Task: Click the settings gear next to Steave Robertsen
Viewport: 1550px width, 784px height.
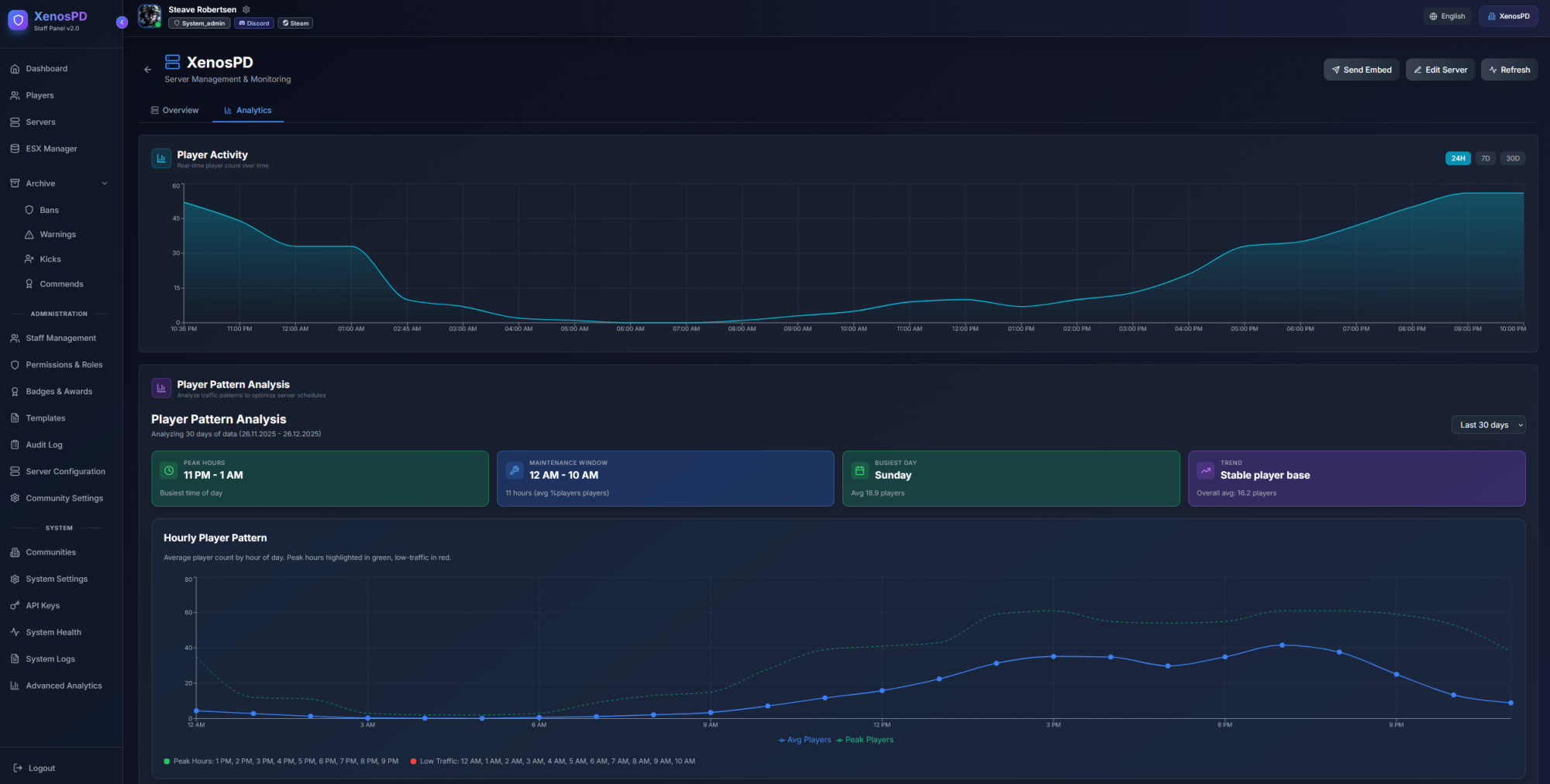Action: point(246,10)
